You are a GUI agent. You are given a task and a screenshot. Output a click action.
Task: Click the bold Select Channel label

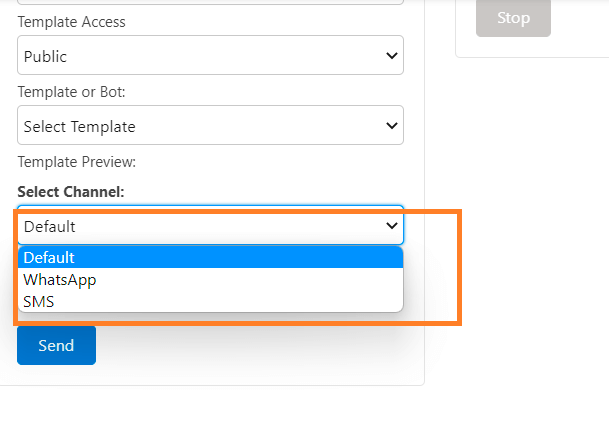71,191
